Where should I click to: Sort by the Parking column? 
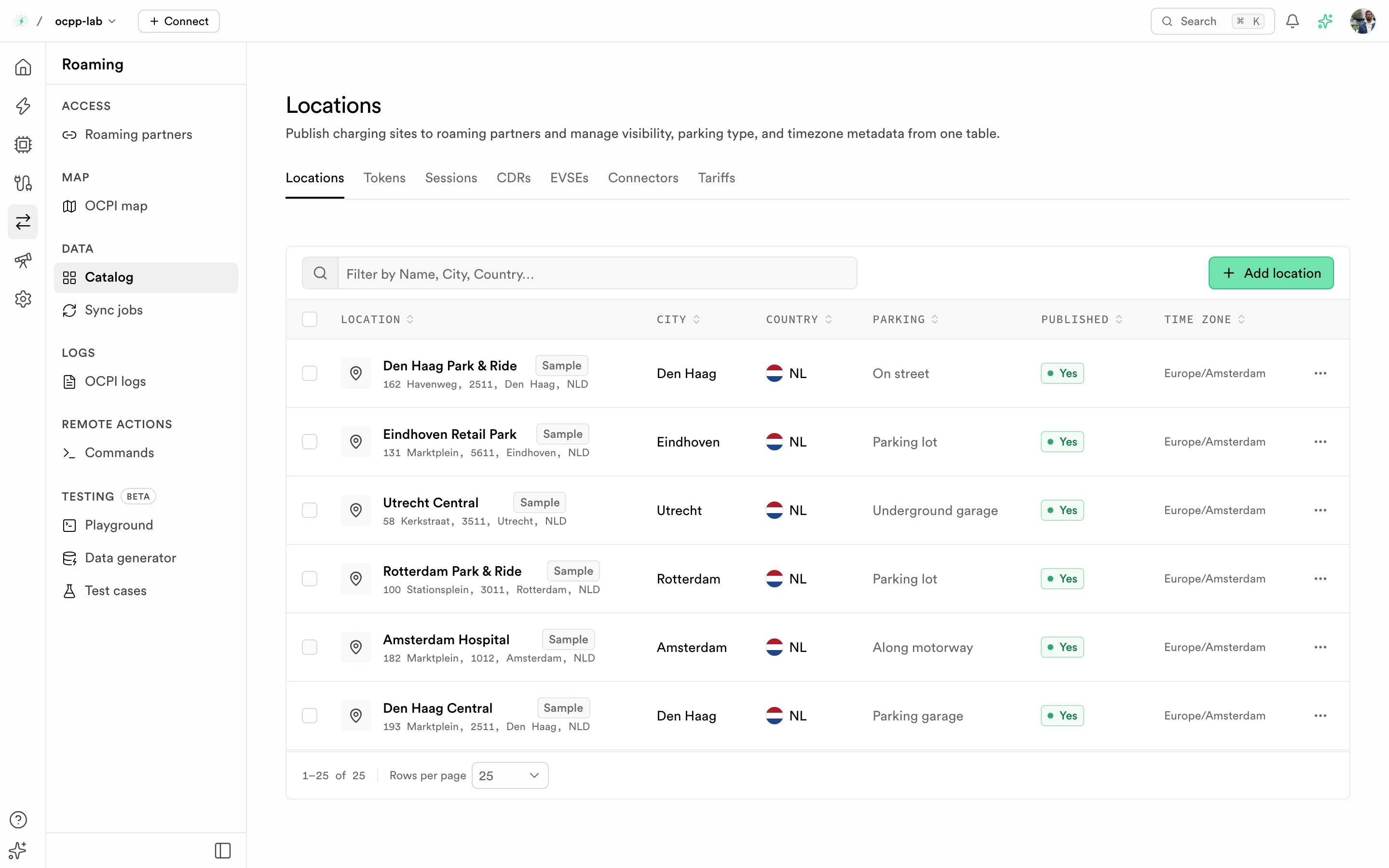click(905, 319)
